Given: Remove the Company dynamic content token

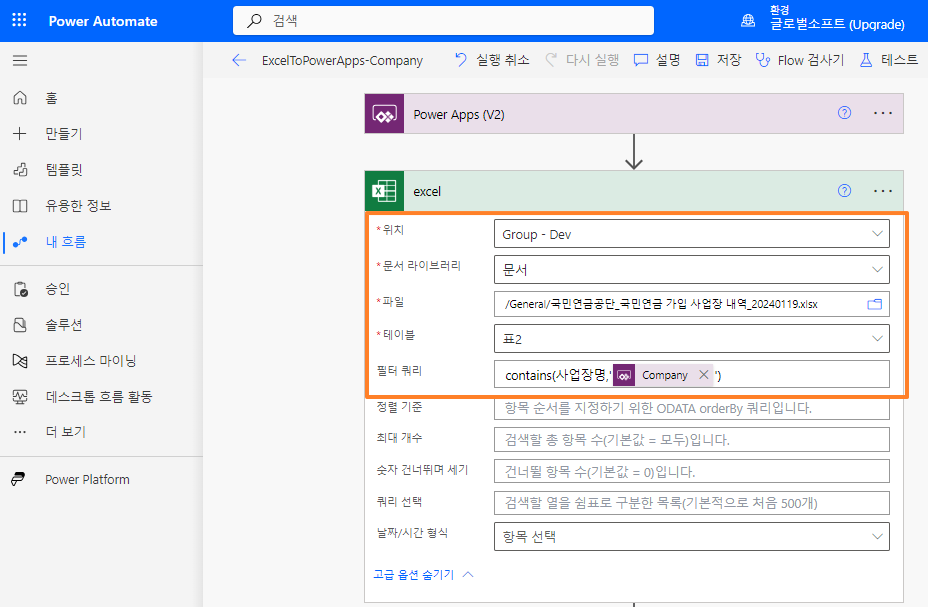Looking at the screenshot, I should 704,374.
